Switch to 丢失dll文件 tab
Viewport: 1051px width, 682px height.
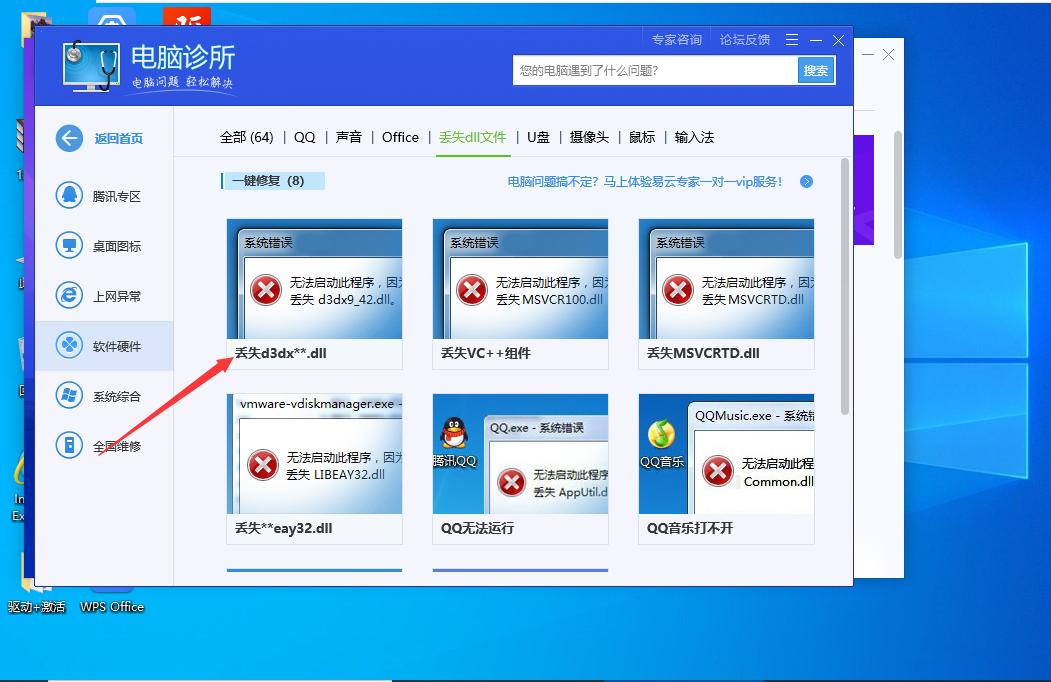(x=472, y=138)
